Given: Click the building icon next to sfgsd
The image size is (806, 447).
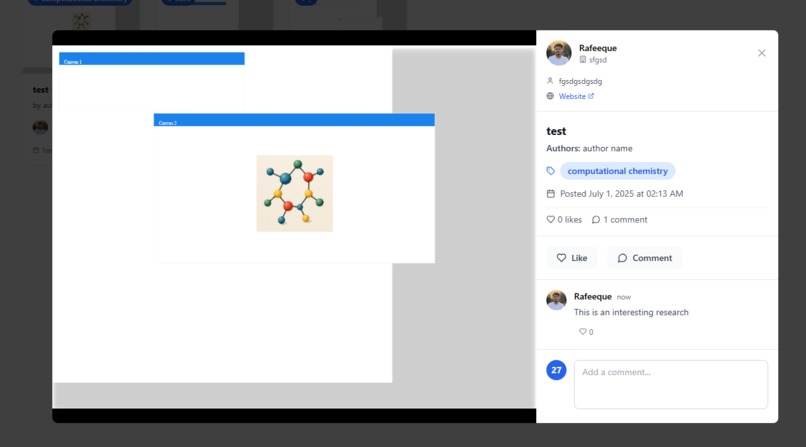Looking at the screenshot, I should point(582,60).
